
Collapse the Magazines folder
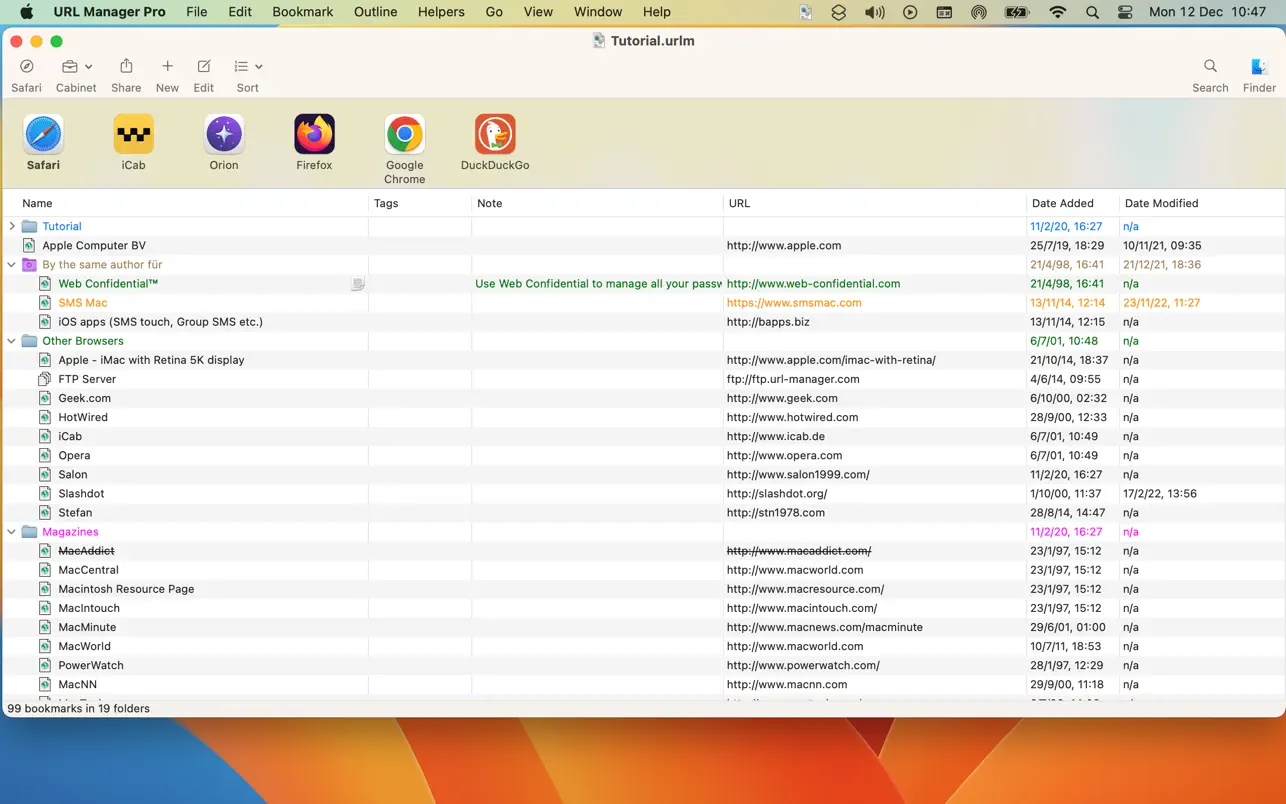[x=11, y=531]
